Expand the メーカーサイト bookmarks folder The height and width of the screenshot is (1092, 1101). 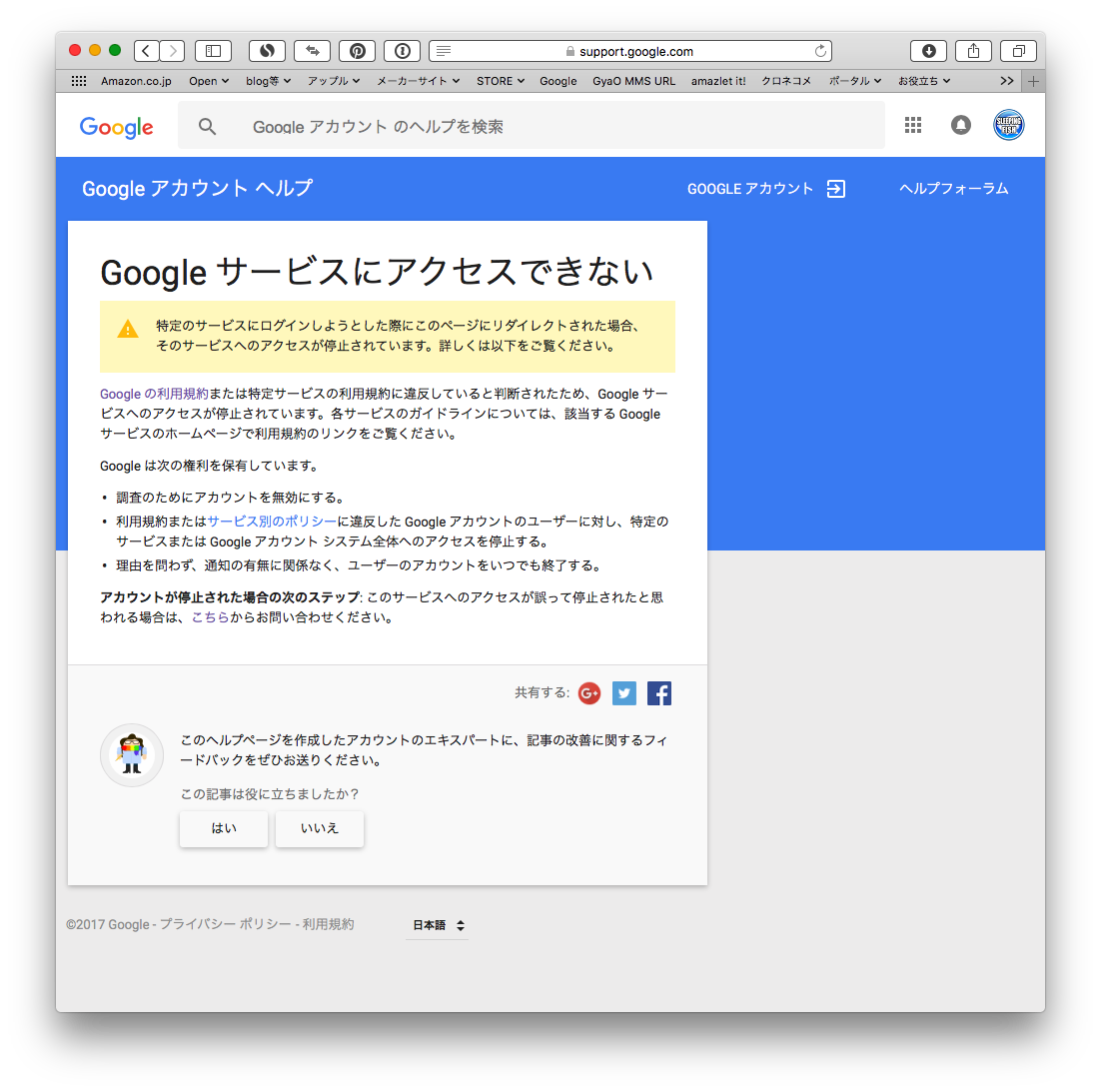(419, 81)
